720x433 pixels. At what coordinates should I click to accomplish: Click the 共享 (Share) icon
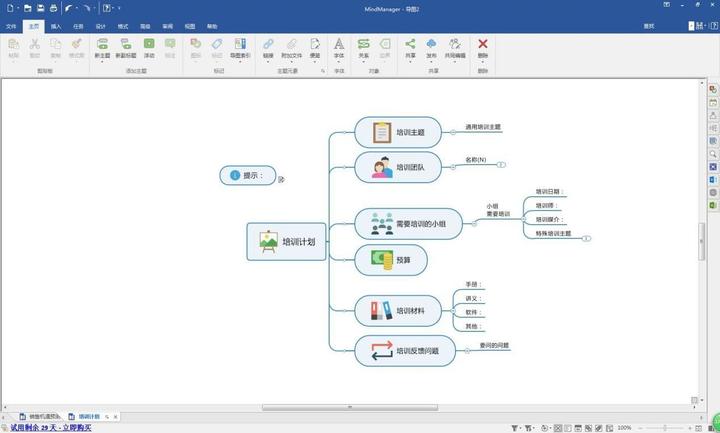410,44
